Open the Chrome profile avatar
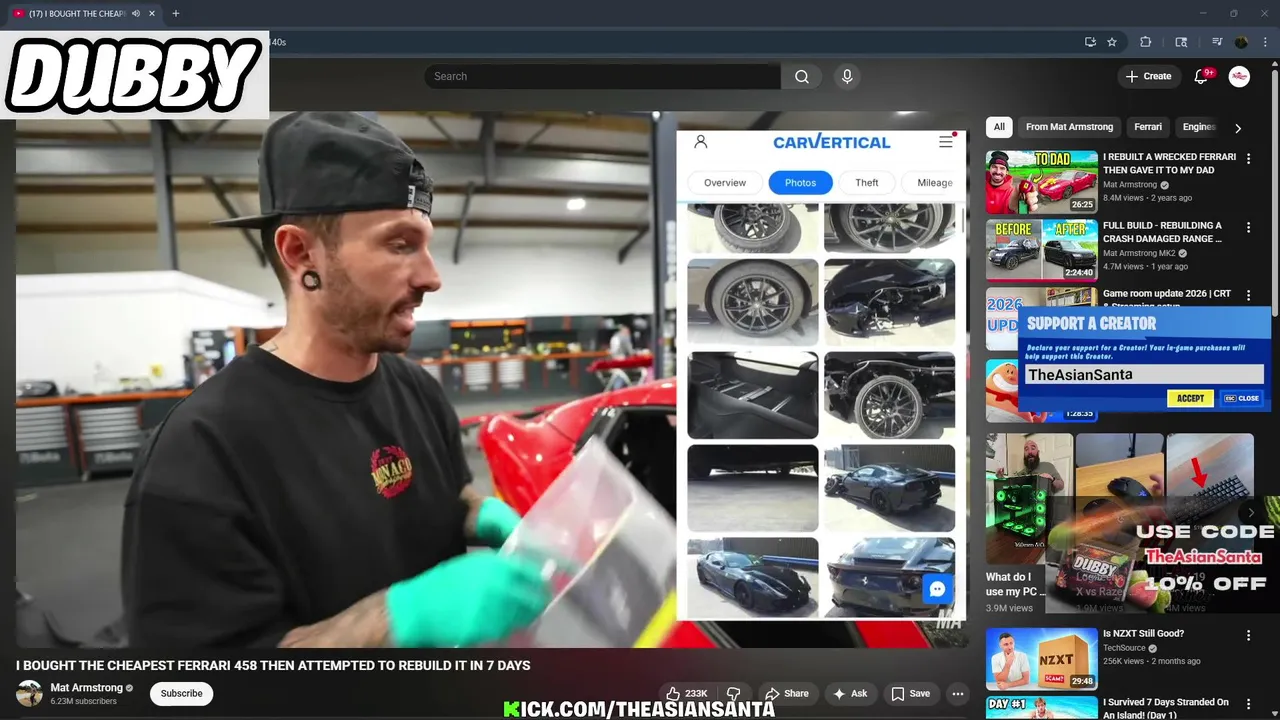Image resolution: width=1280 pixels, height=720 pixels. (x=1241, y=42)
